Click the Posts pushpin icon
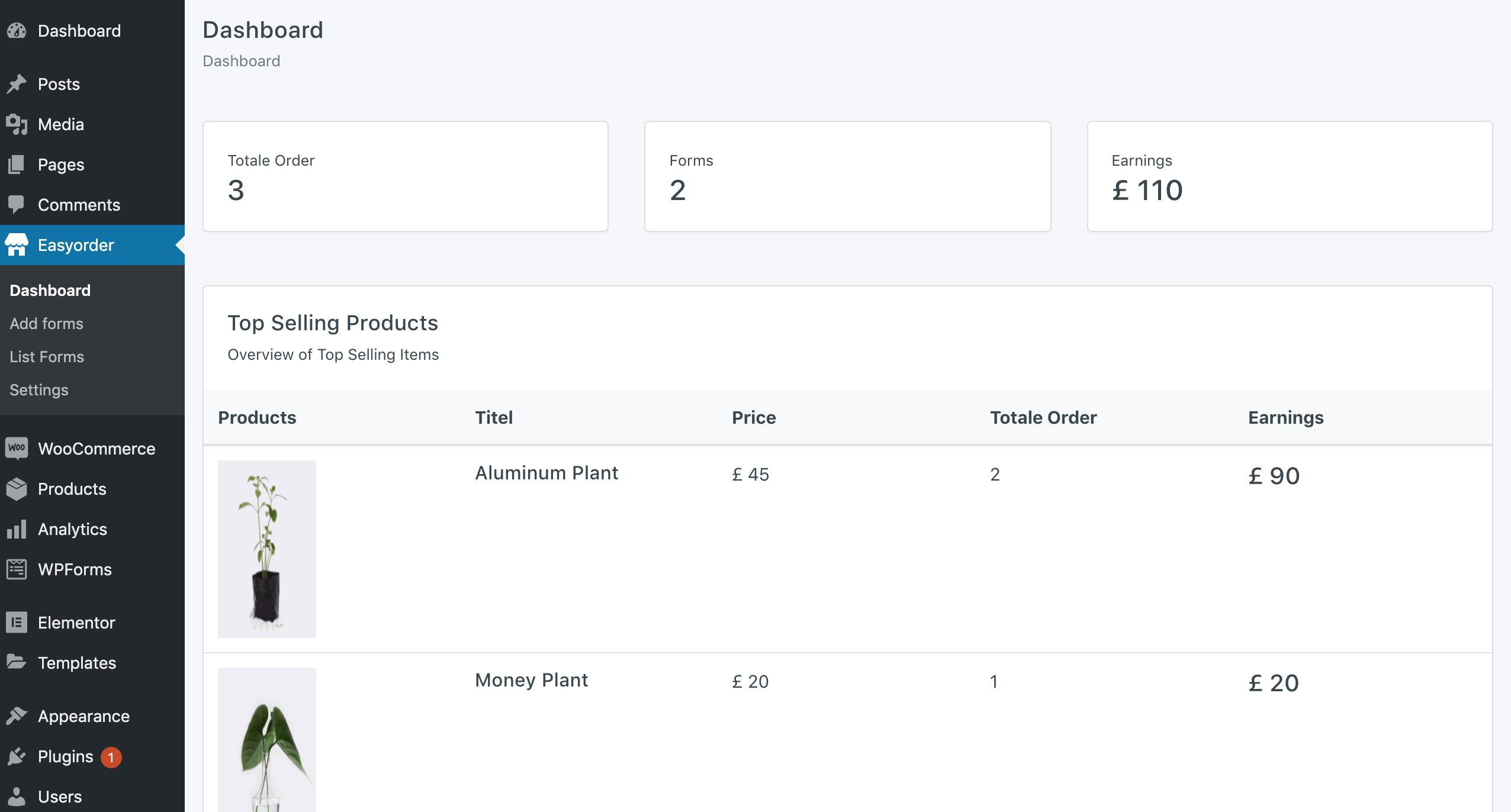Viewport: 1511px width, 812px height. point(17,84)
